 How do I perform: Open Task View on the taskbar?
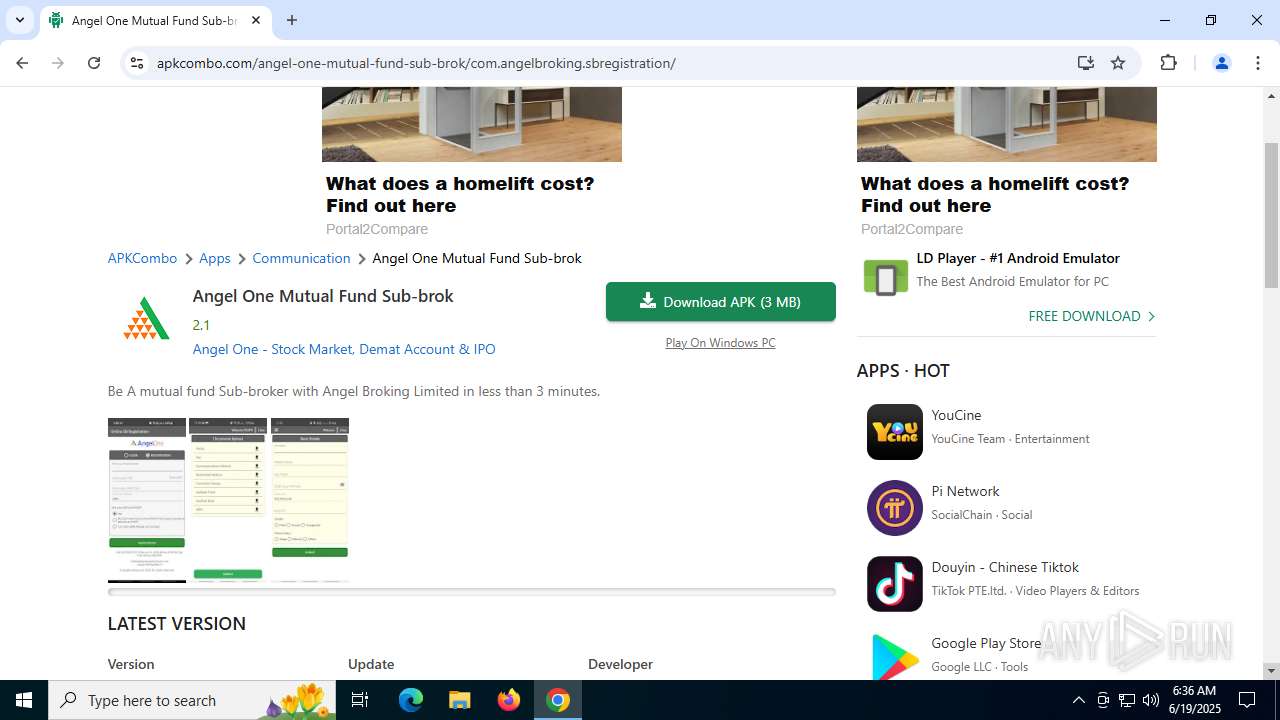point(361,700)
